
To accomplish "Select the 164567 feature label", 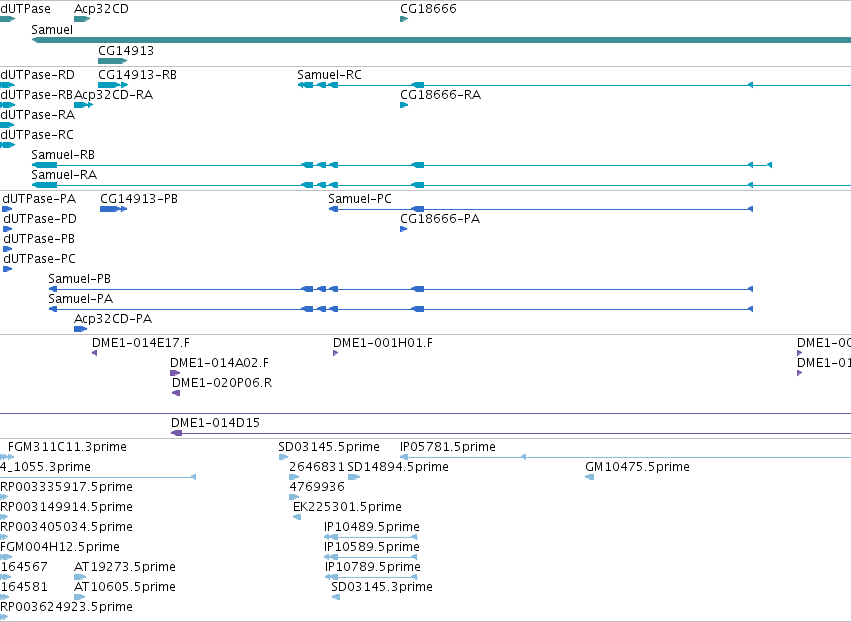I will 24,567.
